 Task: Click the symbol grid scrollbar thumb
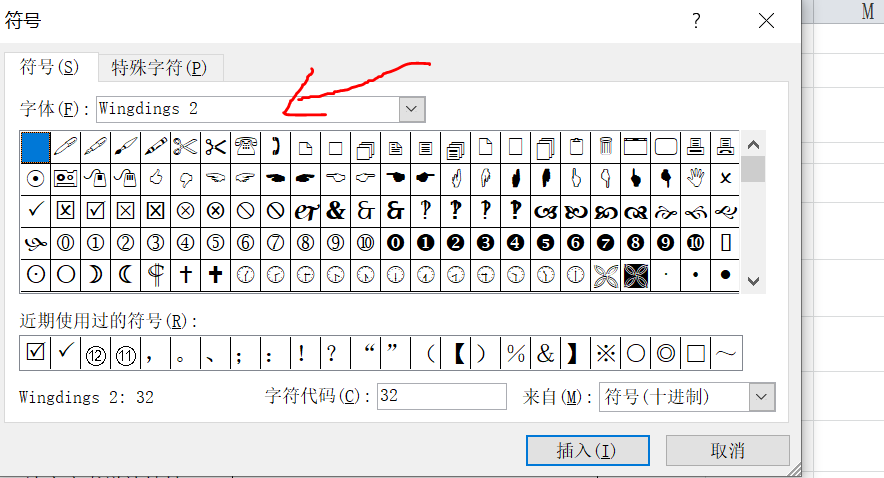(753, 170)
